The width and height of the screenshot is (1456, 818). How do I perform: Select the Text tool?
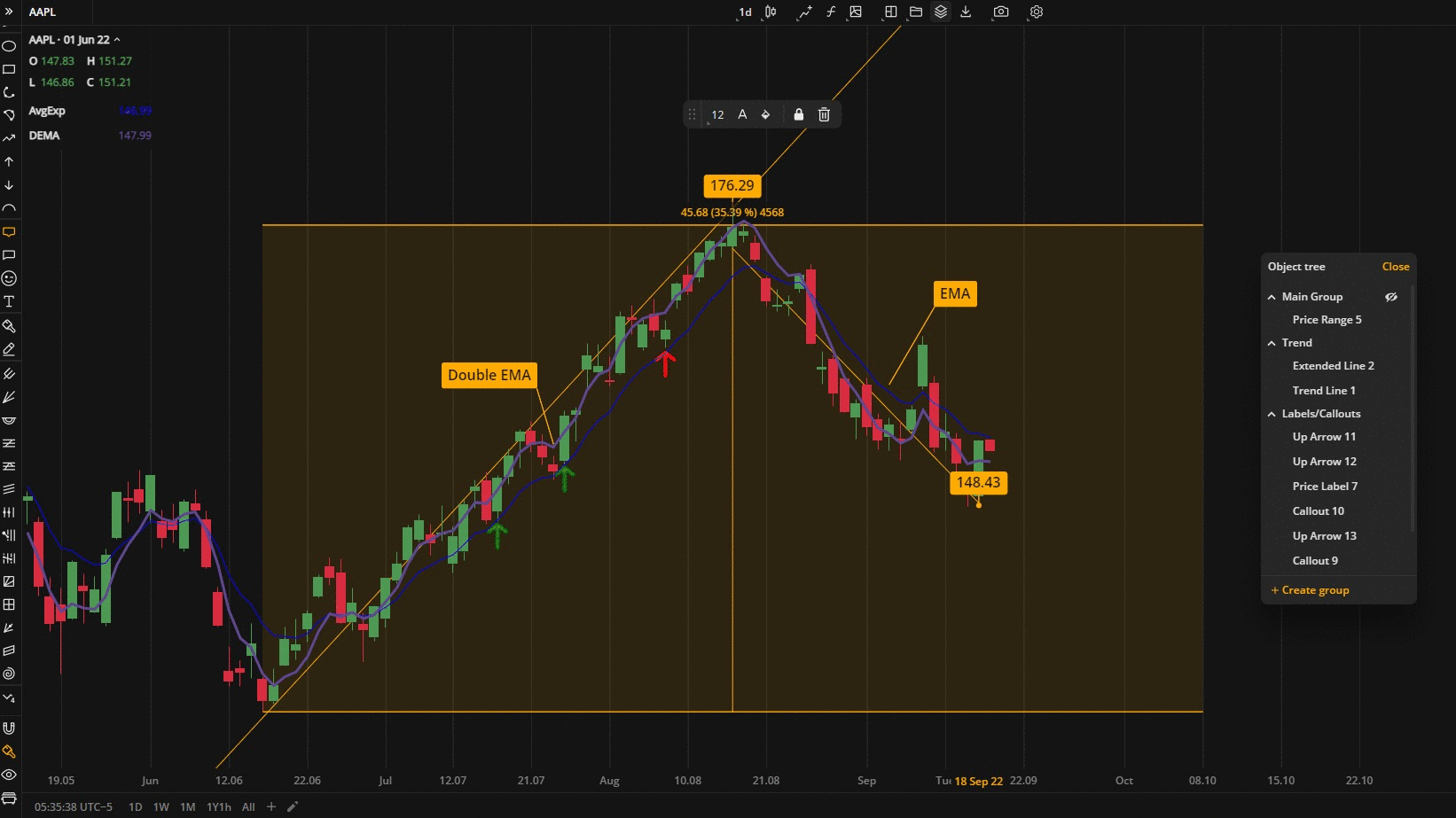pos(9,301)
